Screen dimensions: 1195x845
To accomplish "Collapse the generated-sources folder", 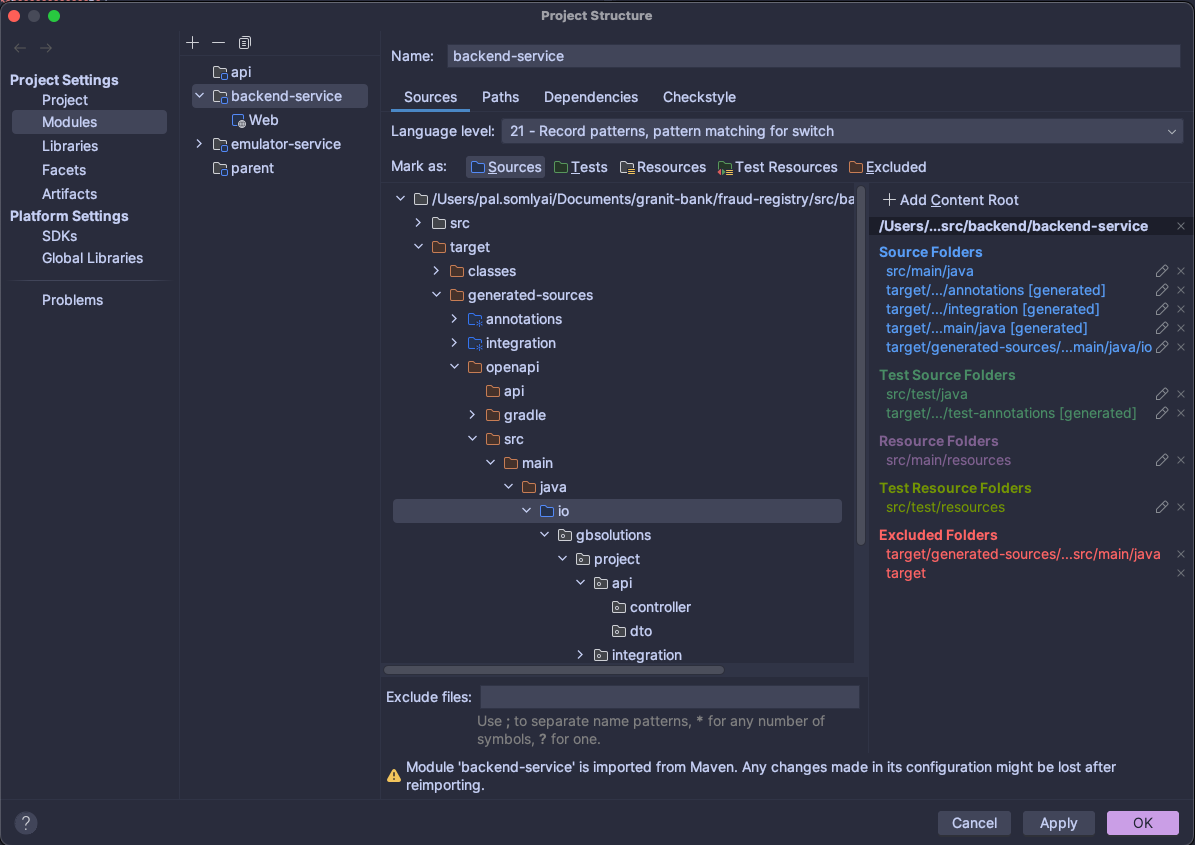I will [436, 295].
